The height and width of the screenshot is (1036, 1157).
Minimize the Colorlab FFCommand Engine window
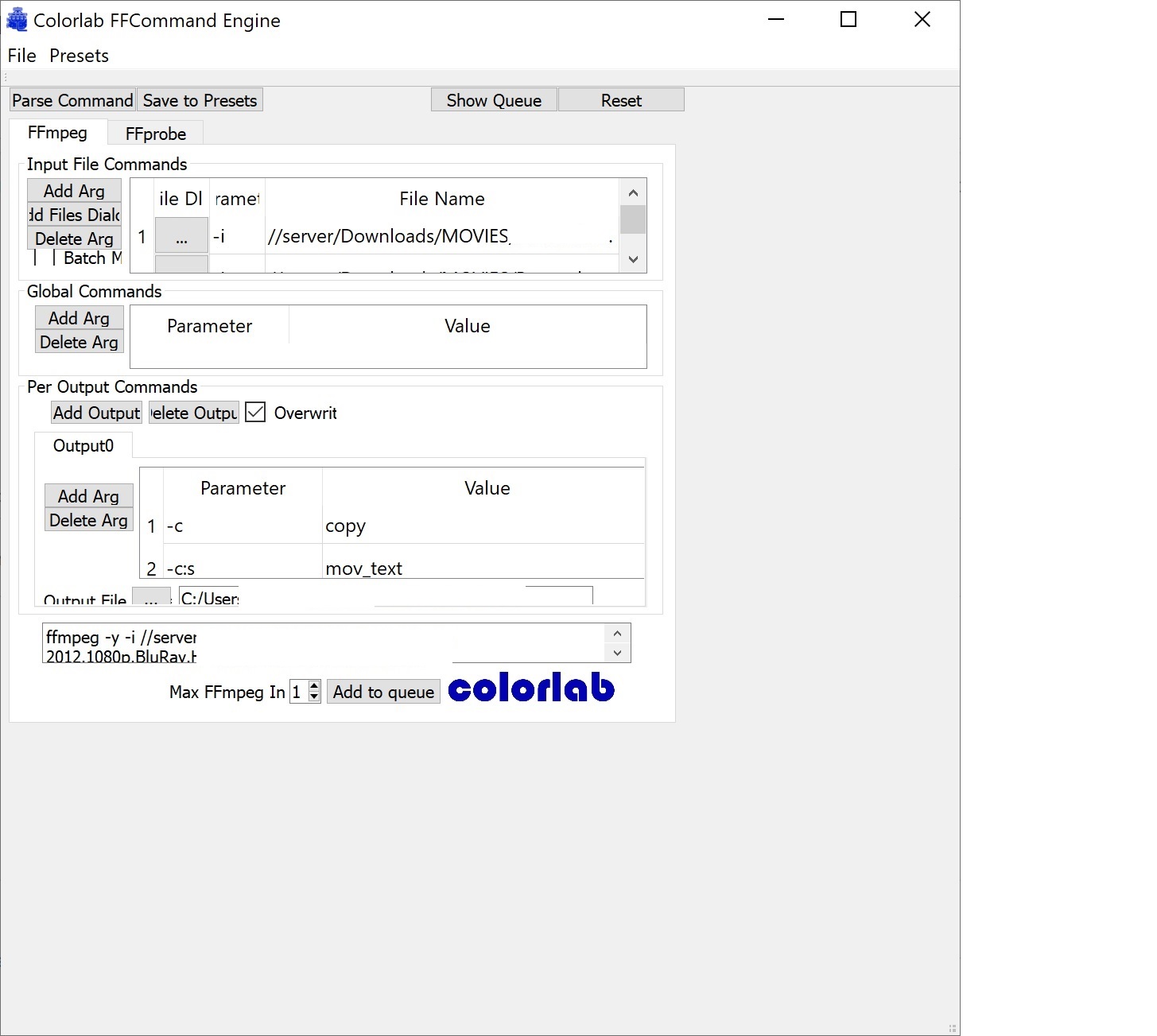pos(776,19)
